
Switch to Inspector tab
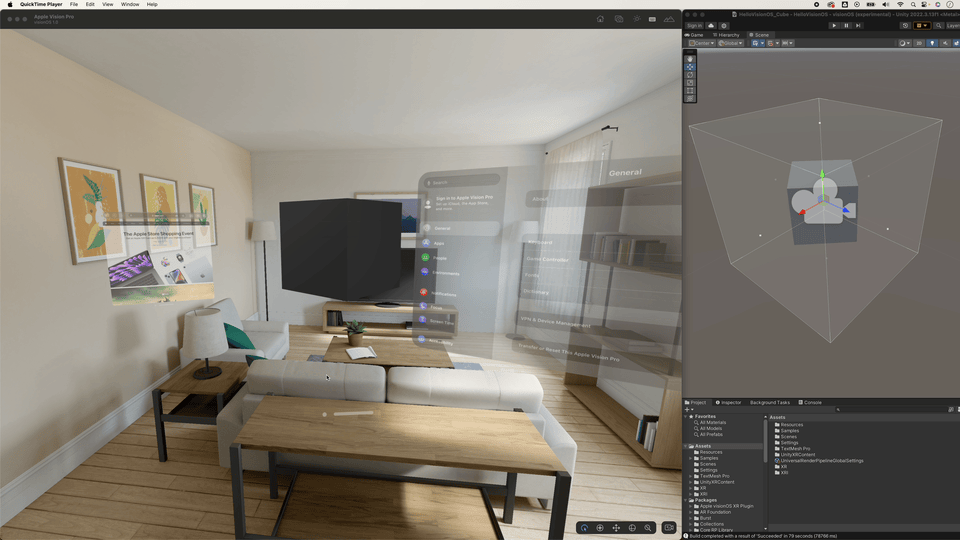(x=729, y=402)
